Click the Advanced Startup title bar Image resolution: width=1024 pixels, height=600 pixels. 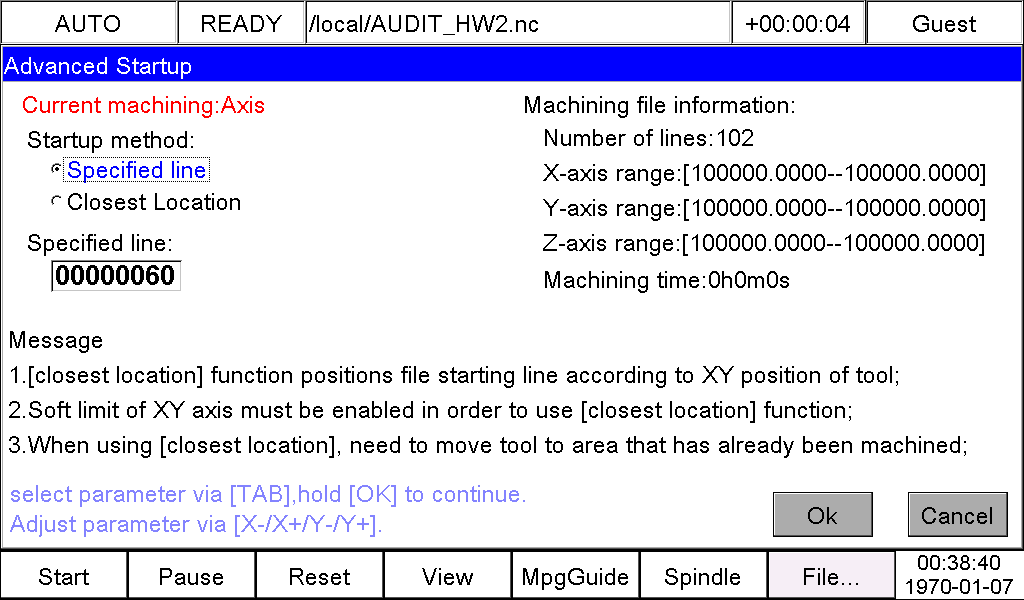(x=511, y=66)
